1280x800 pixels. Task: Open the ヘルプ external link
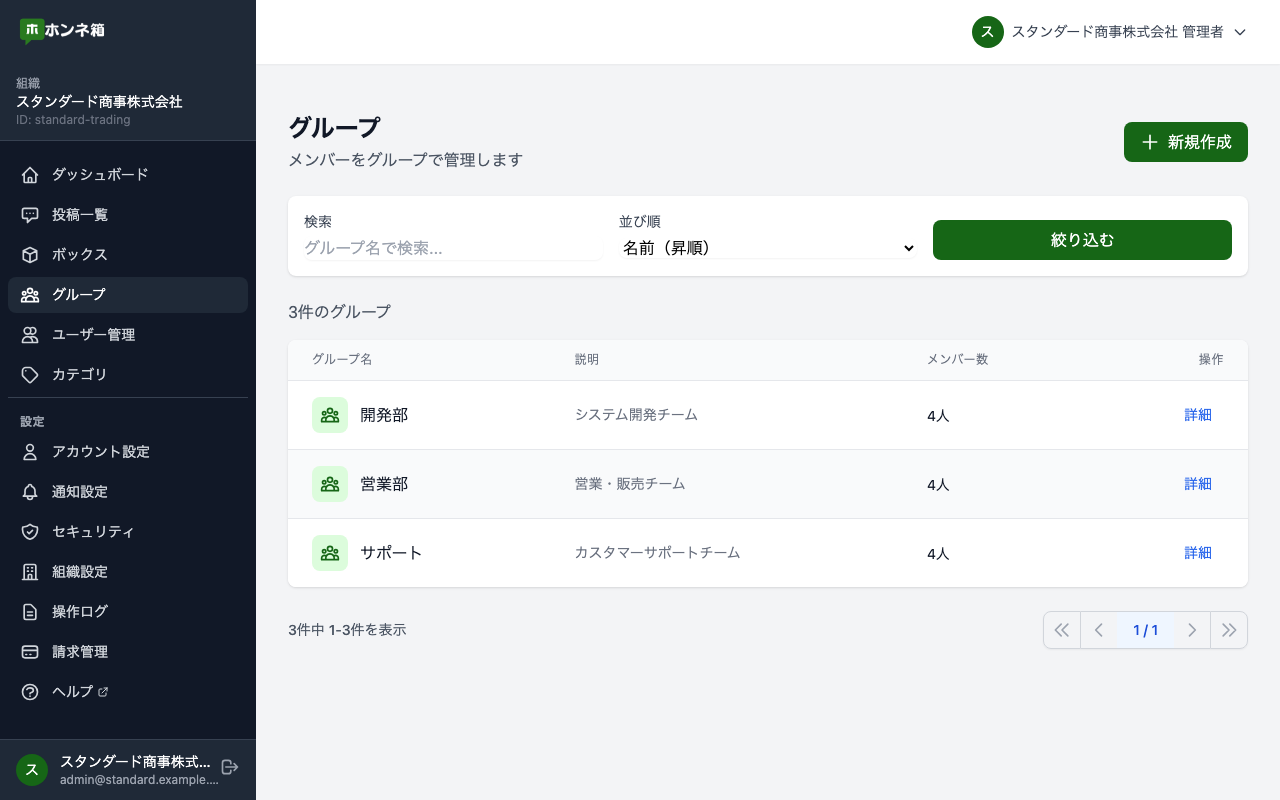(73, 692)
